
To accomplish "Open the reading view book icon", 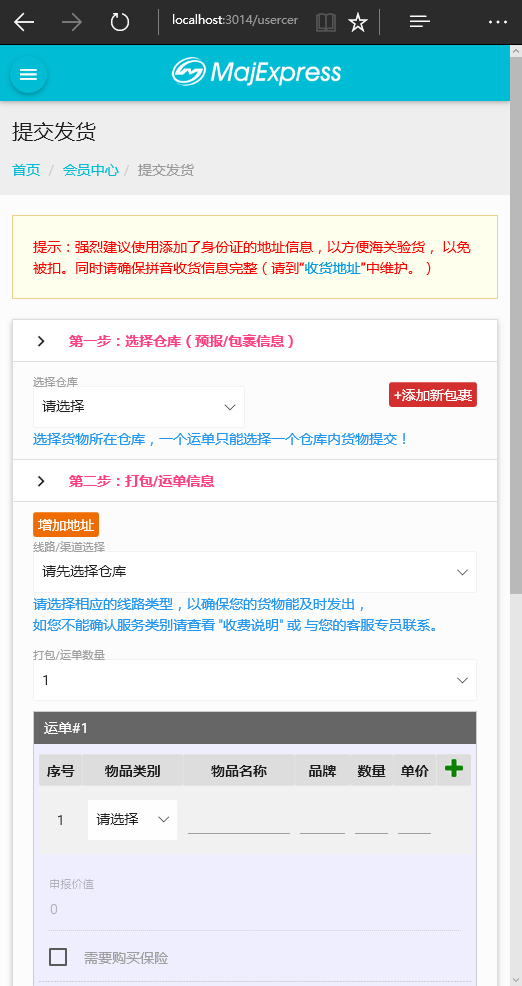I will click(325, 23).
